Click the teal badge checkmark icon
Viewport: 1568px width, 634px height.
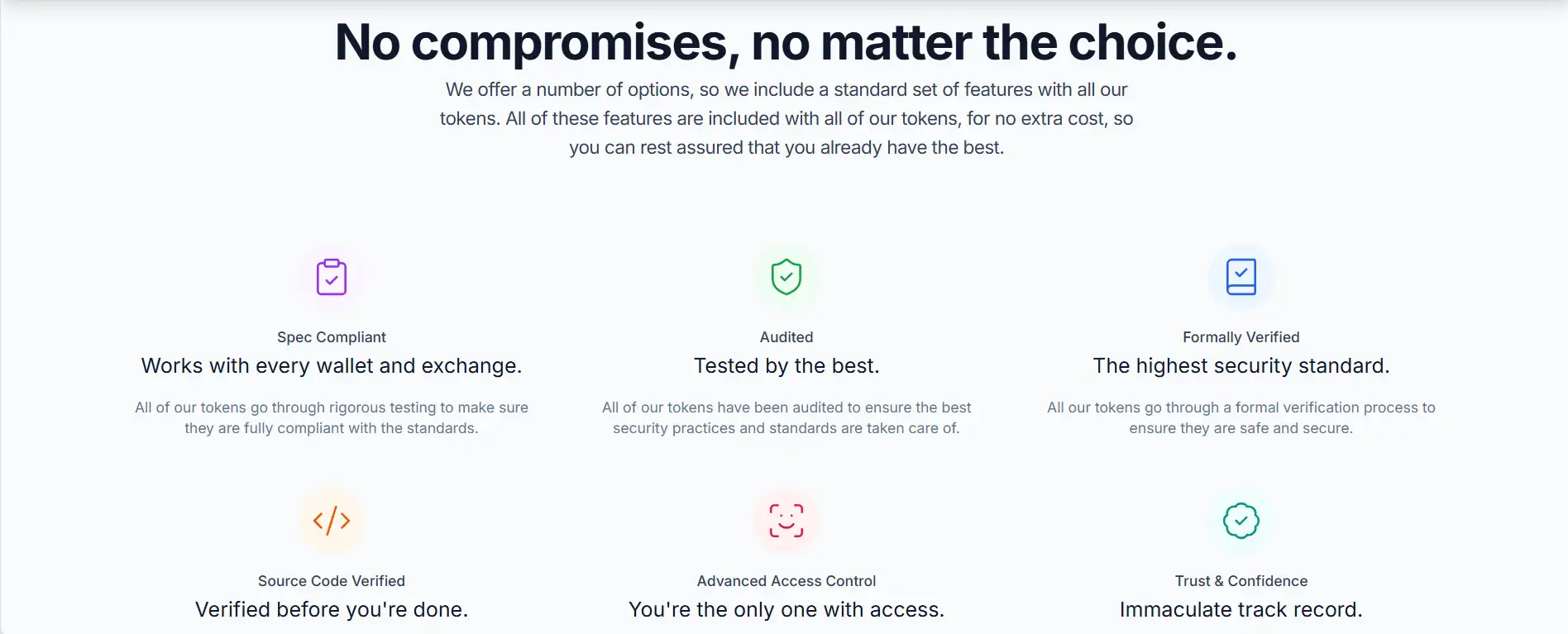[1241, 521]
